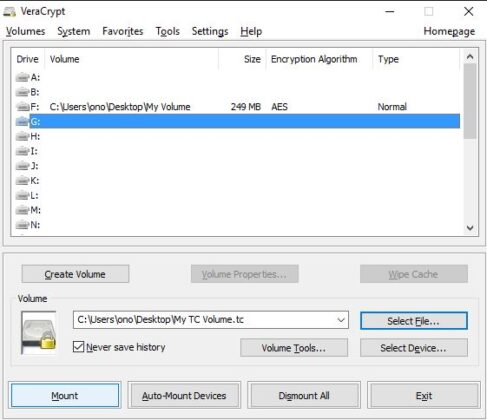Click the Type column header
Screen dimensions: 487x420
[x=416, y=59]
